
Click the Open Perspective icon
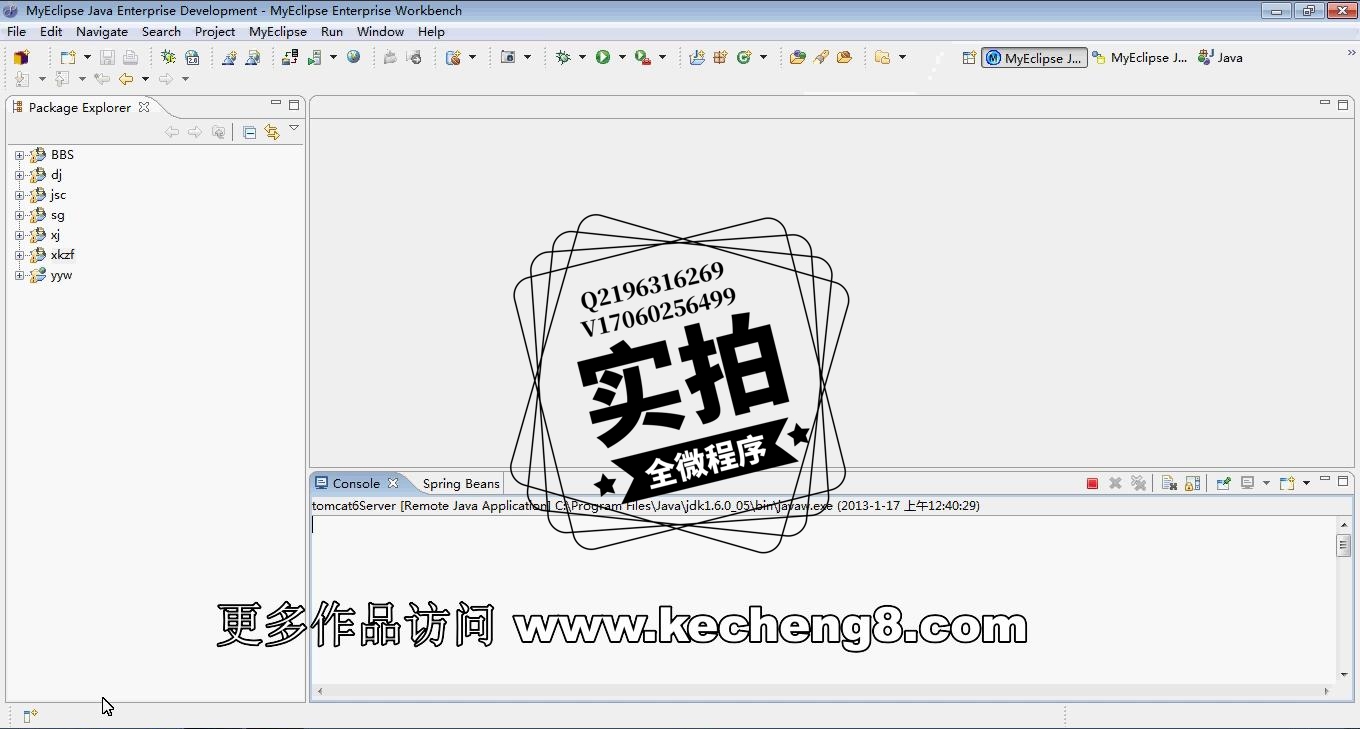969,58
